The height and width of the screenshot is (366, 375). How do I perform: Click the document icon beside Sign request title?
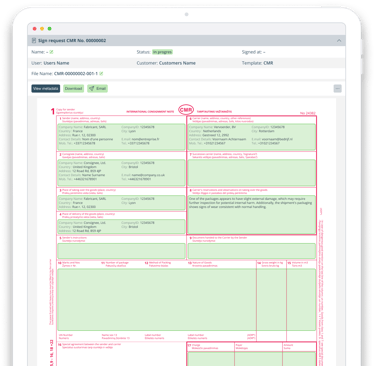tap(34, 41)
